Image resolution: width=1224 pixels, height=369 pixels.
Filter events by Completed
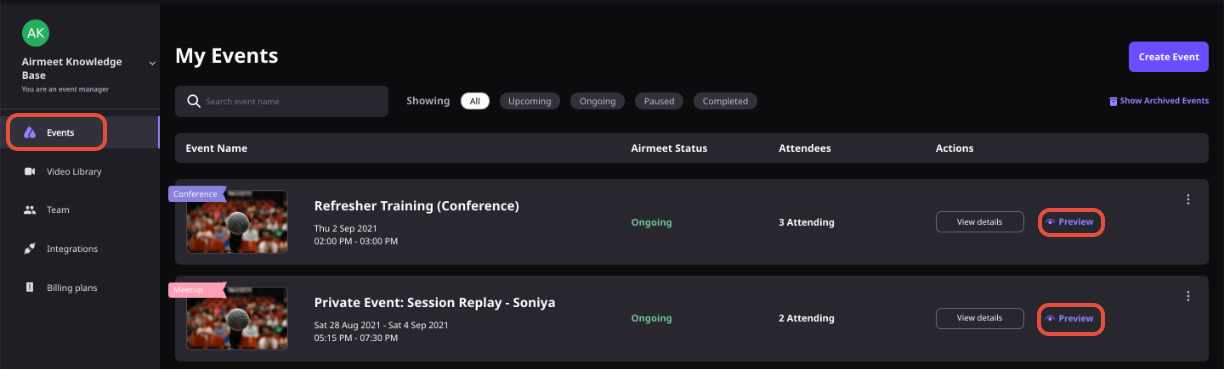[725, 101]
